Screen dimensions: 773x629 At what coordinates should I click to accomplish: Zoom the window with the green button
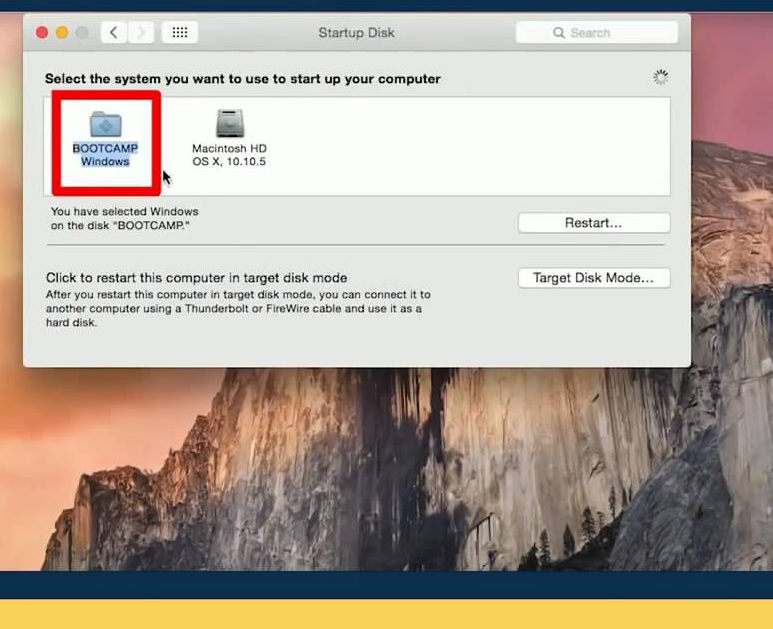82,33
